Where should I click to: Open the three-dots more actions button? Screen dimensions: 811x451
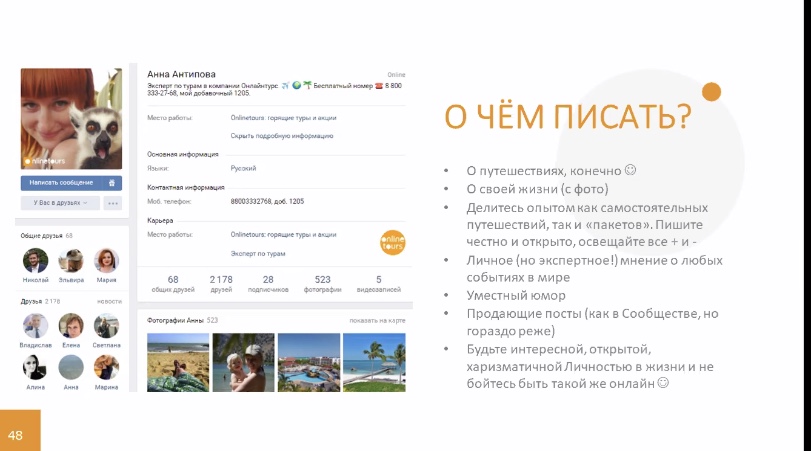point(112,203)
